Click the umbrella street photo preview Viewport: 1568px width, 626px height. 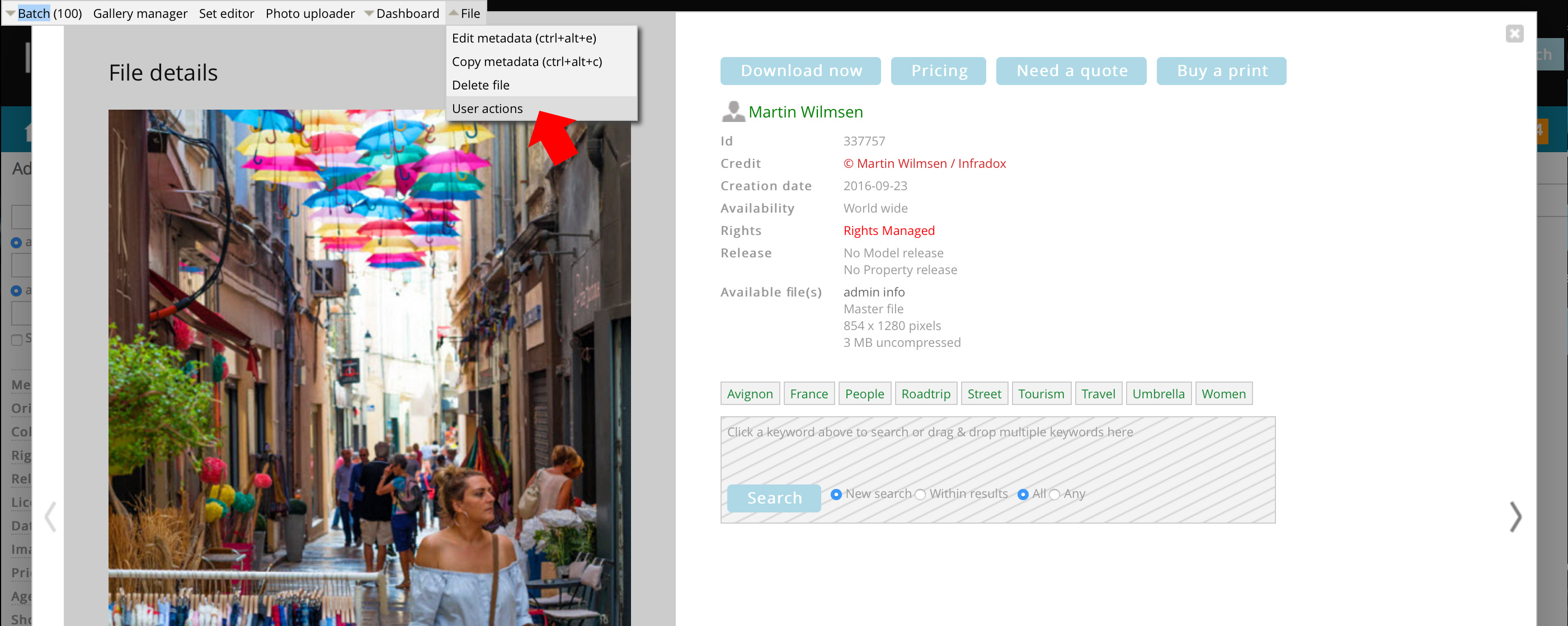[369, 367]
